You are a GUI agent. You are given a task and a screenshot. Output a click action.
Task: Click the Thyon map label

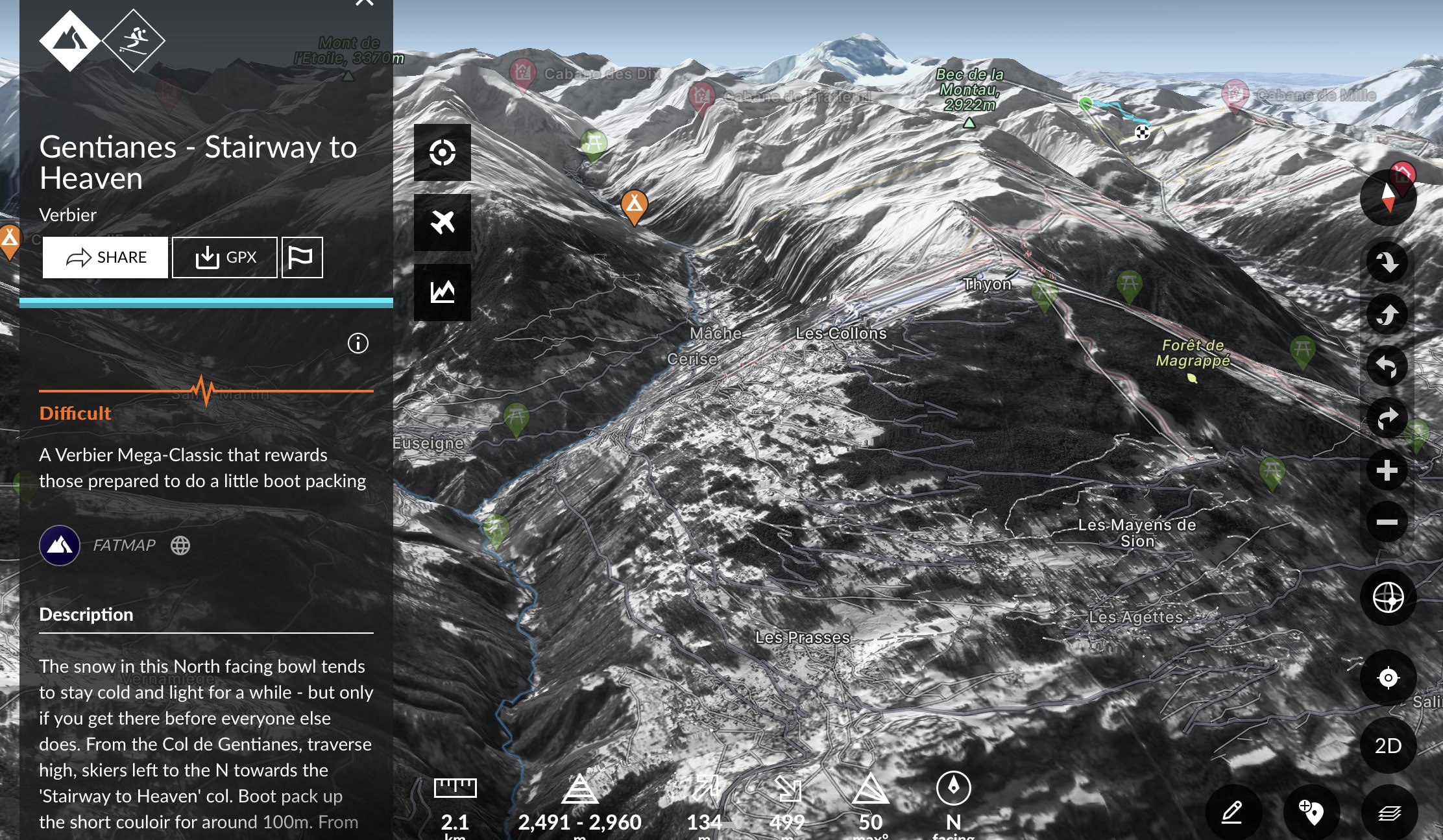click(987, 284)
